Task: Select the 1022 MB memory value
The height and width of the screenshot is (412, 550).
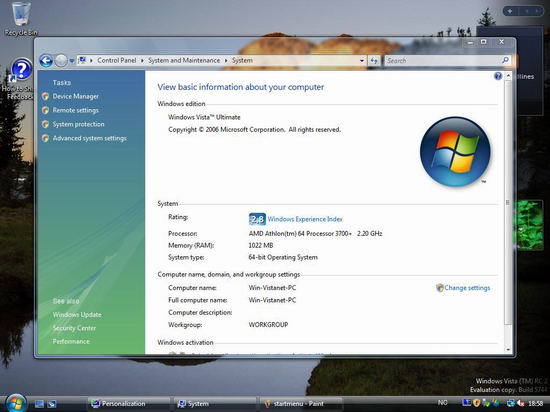Action: tap(261, 245)
